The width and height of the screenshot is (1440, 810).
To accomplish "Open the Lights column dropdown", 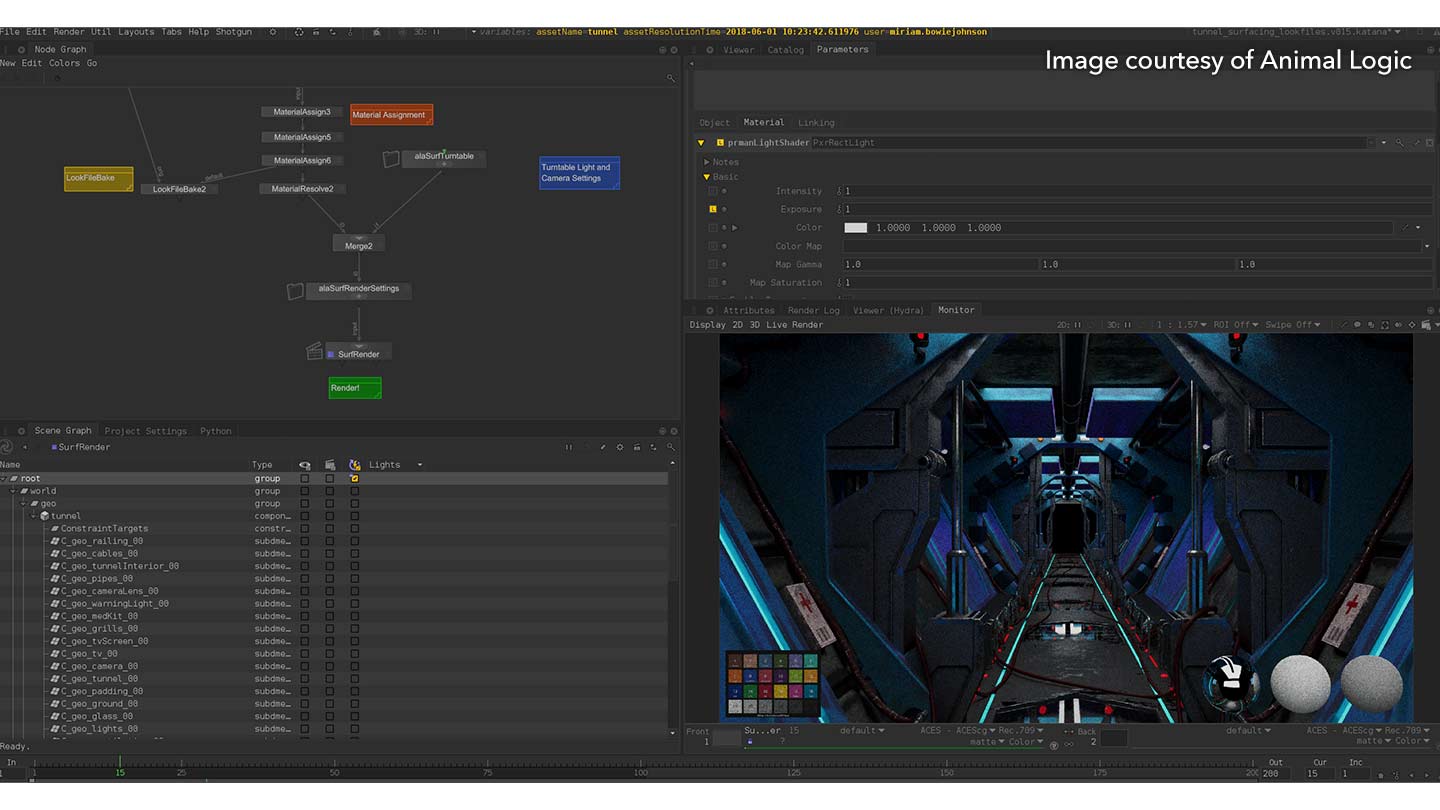I will coord(419,465).
